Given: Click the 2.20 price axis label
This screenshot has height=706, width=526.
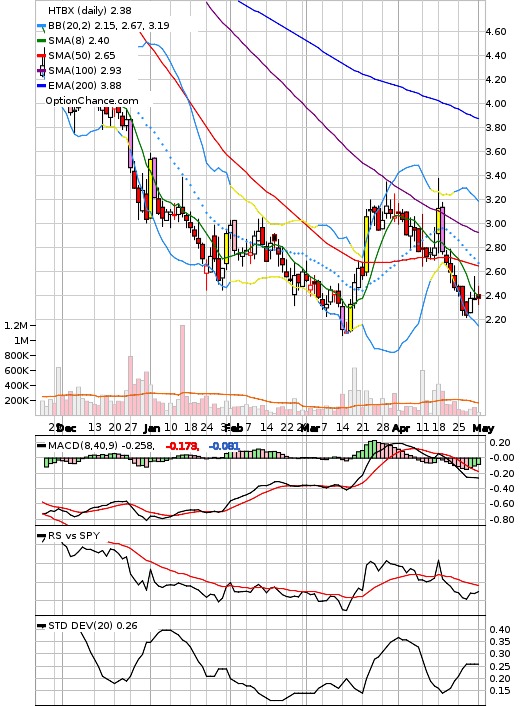Looking at the screenshot, I should click(496, 320).
